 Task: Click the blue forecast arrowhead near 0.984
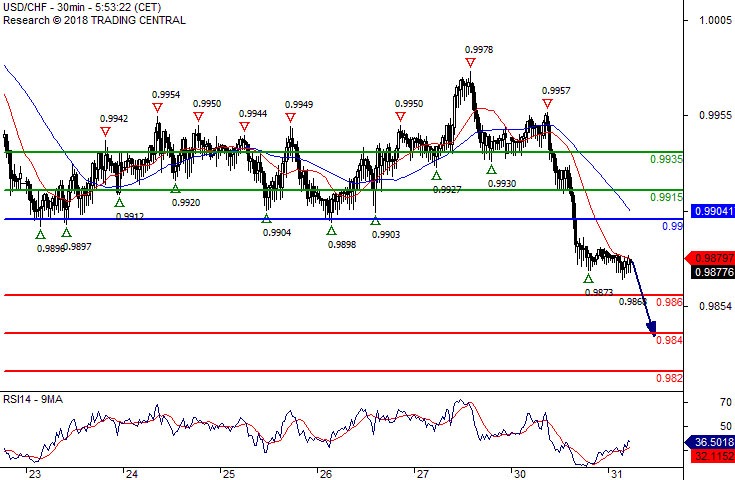click(652, 328)
